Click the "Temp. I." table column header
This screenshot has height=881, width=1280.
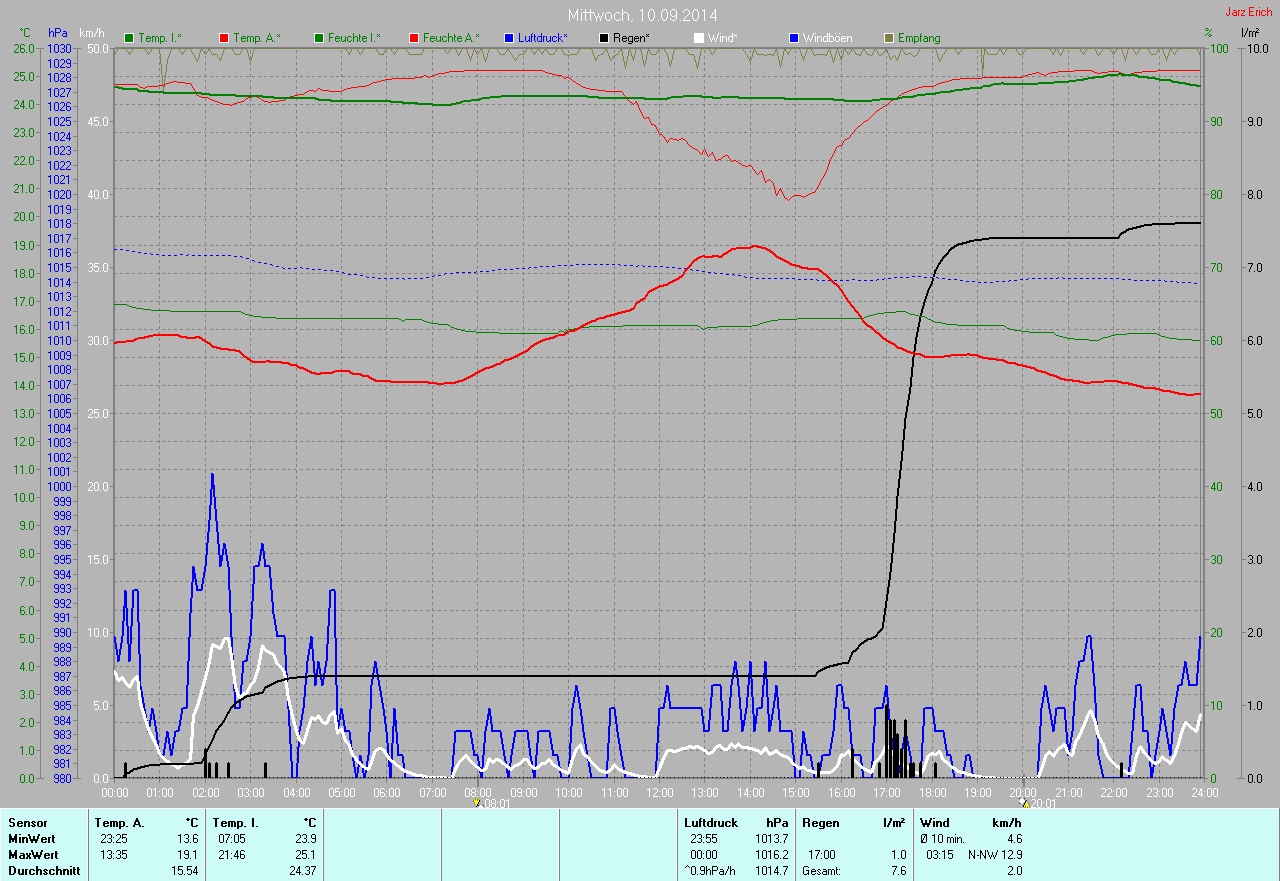(x=235, y=823)
